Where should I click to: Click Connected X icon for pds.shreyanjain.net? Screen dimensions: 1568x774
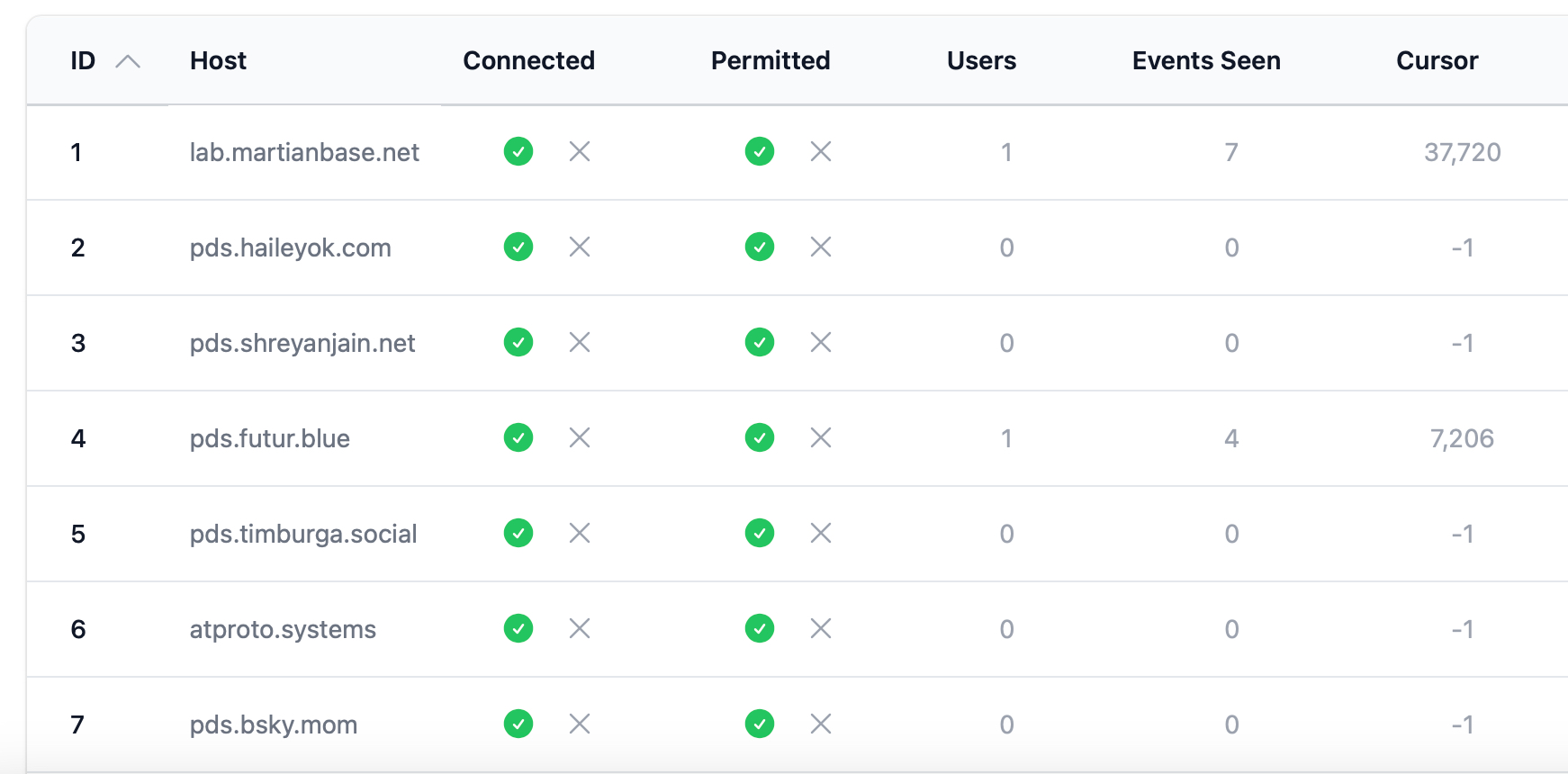pos(580,343)
